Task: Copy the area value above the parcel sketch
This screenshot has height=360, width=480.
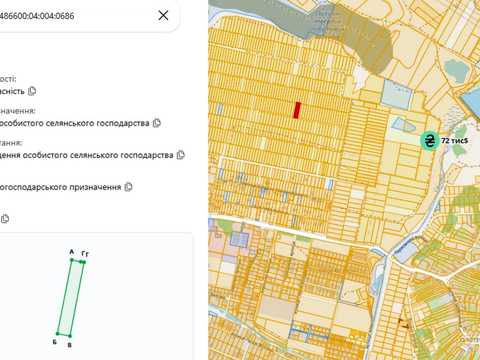Action: point(5,219)
